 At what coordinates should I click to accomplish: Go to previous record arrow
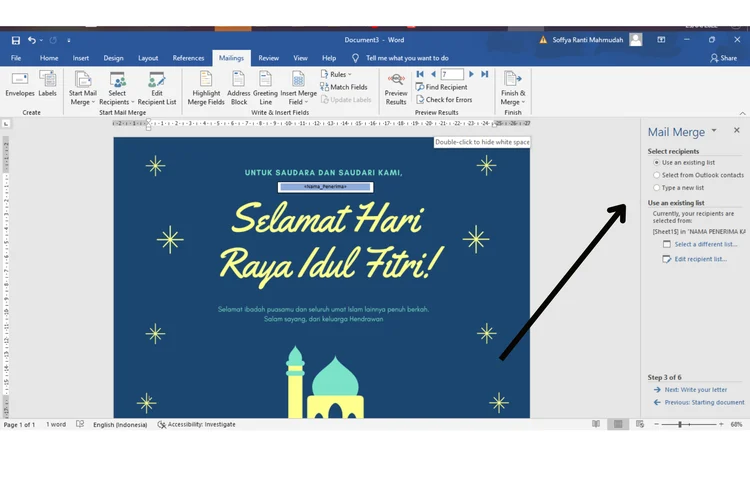(x=433, y=74)
